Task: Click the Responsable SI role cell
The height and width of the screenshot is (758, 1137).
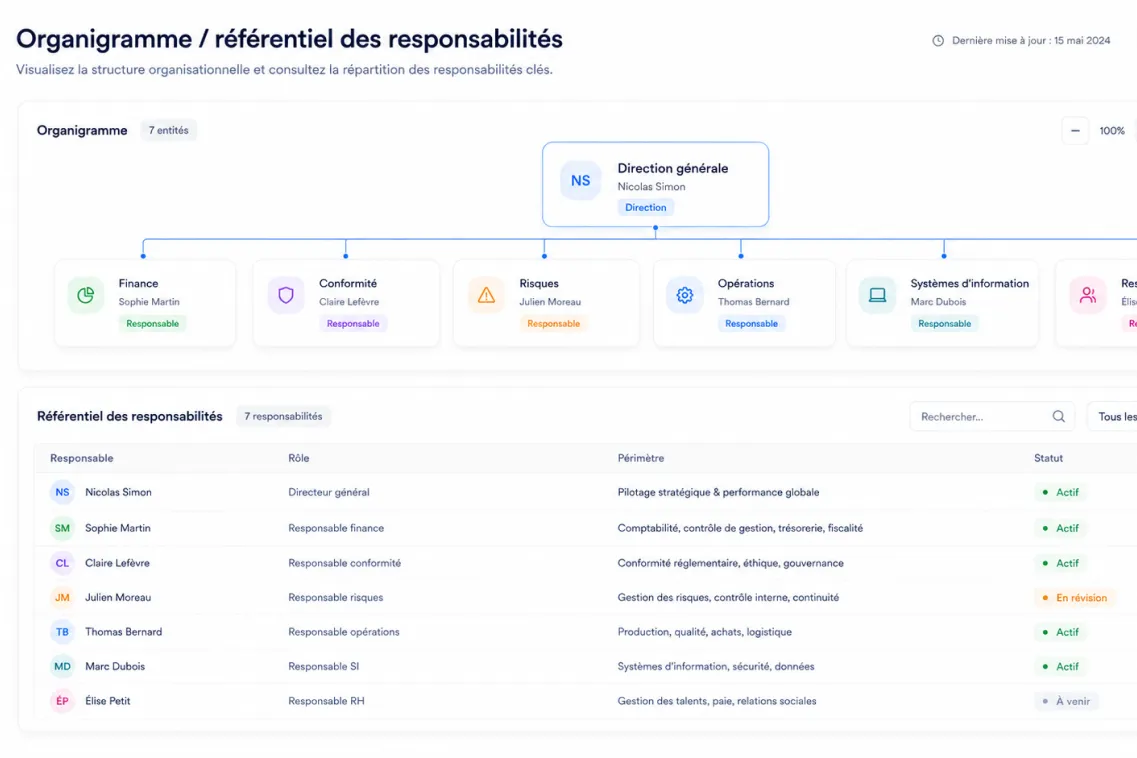Action: 323,667
